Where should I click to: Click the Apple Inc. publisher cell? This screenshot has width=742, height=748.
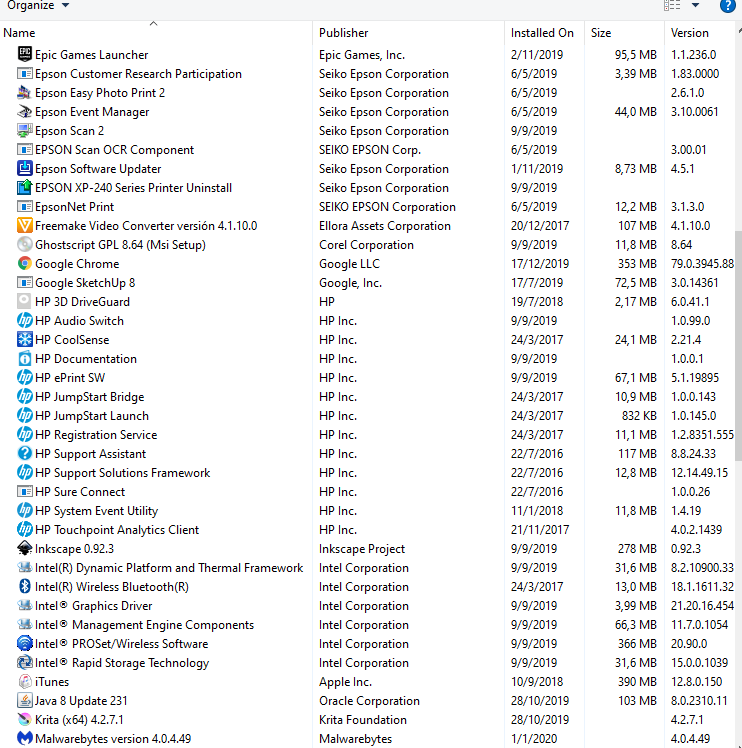click(x=345, y=682)
